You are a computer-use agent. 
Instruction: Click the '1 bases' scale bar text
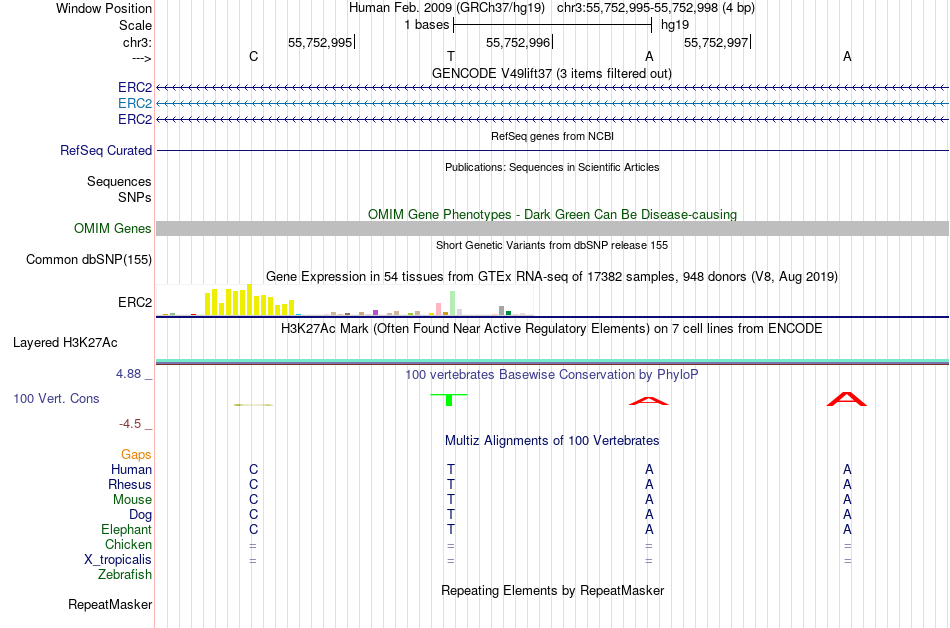(427, 25)
